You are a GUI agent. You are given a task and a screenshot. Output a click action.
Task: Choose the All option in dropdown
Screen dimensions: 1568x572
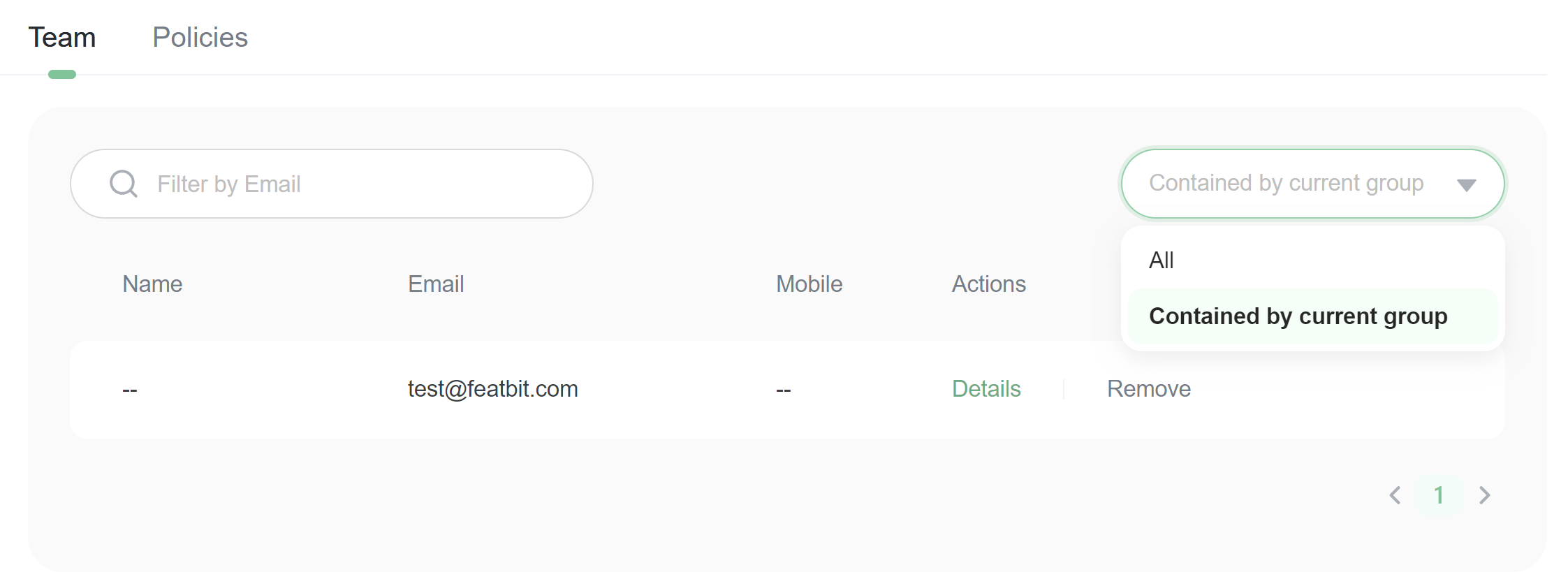point(1162,261)
